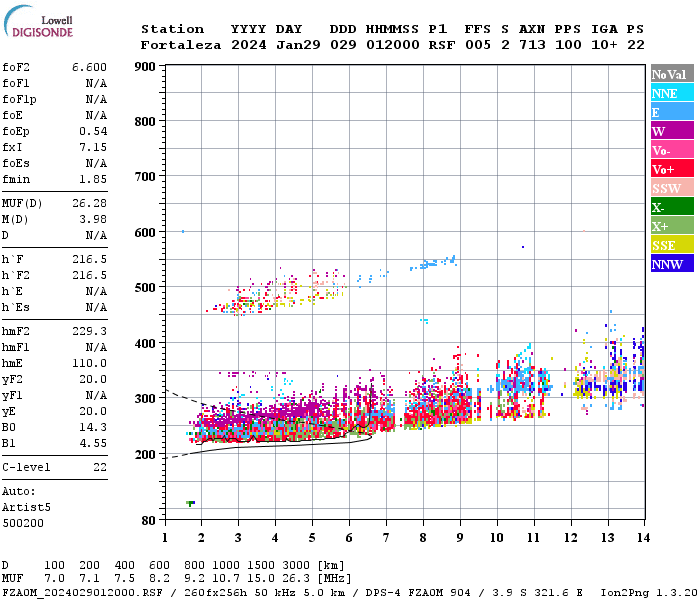Screen dimensions: 700x600
Task: Click the Ion2Png 1.3.20 footer text
Action: coord(649,593)
